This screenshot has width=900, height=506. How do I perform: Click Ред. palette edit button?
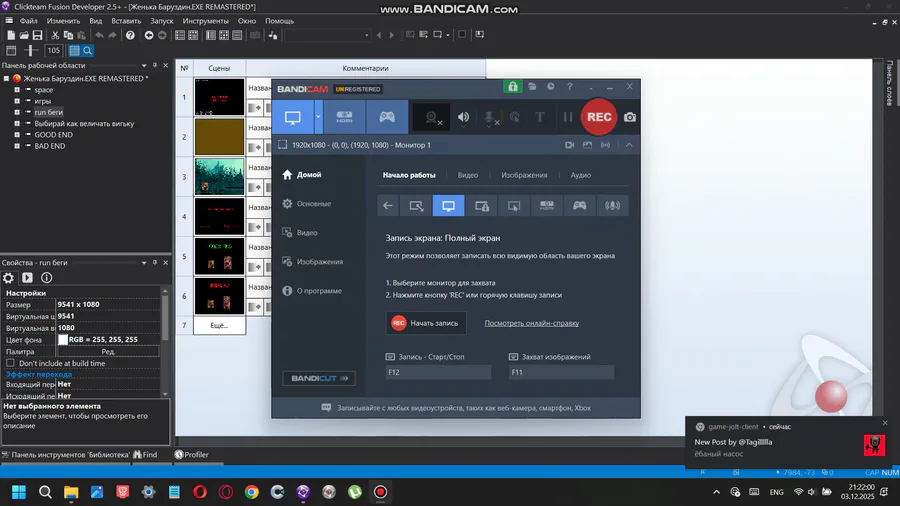tap(108, 352)
